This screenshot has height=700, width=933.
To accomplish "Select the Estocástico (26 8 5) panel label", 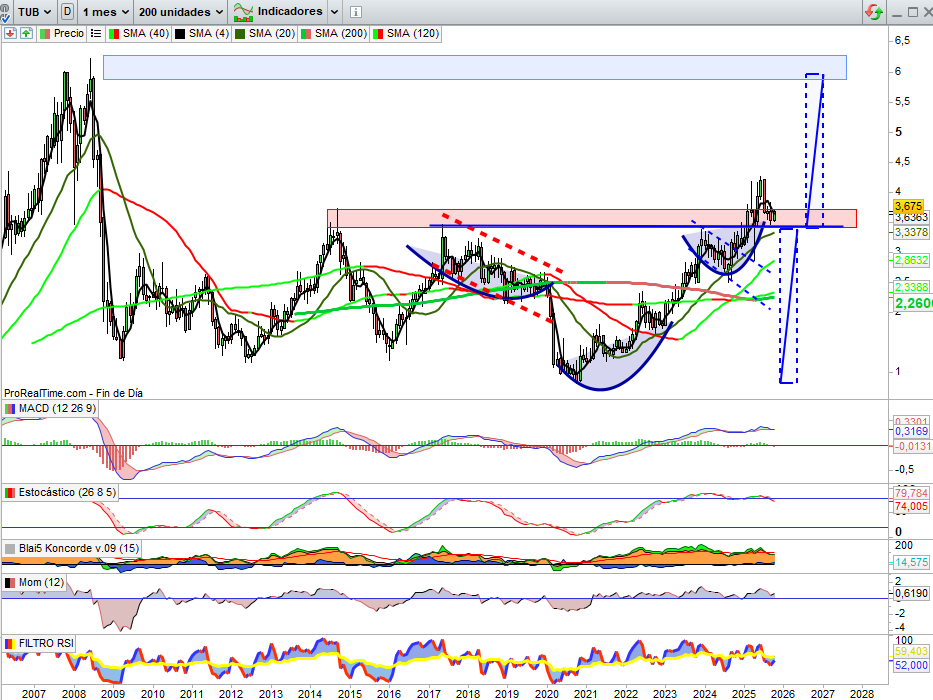I will pos(61,493).
